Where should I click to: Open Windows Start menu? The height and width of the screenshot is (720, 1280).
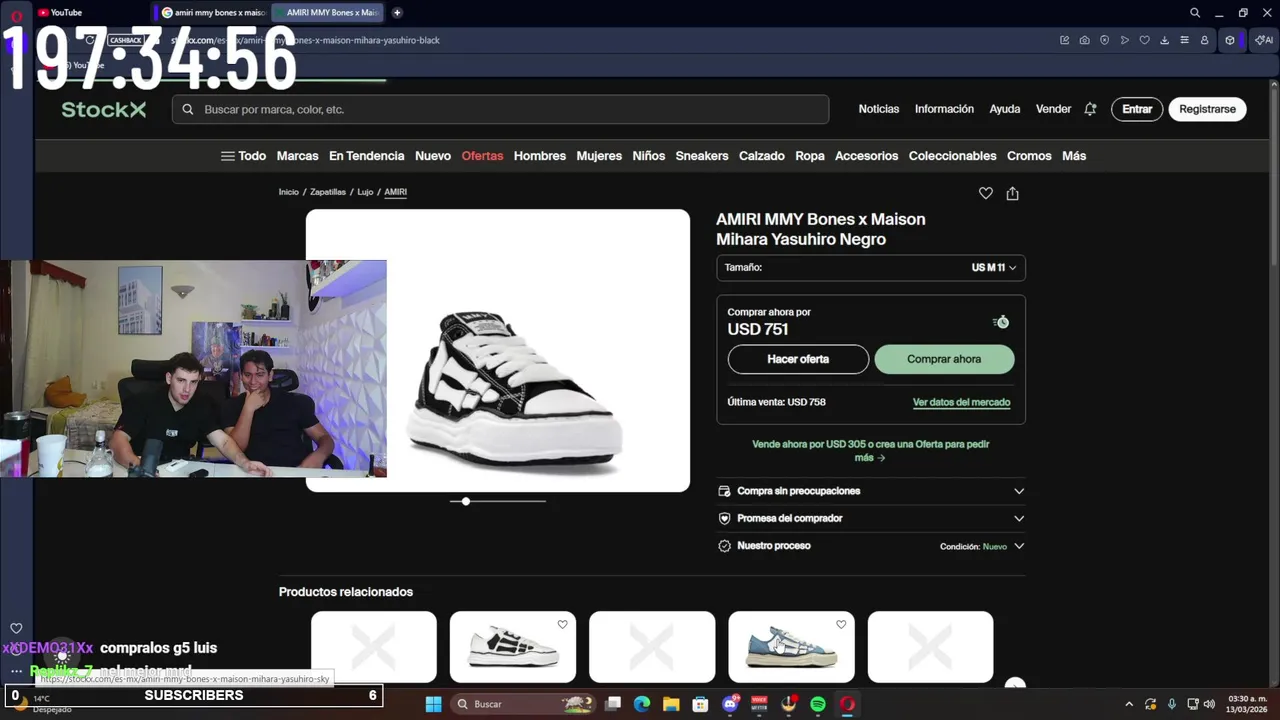click(x=433, y=704)
